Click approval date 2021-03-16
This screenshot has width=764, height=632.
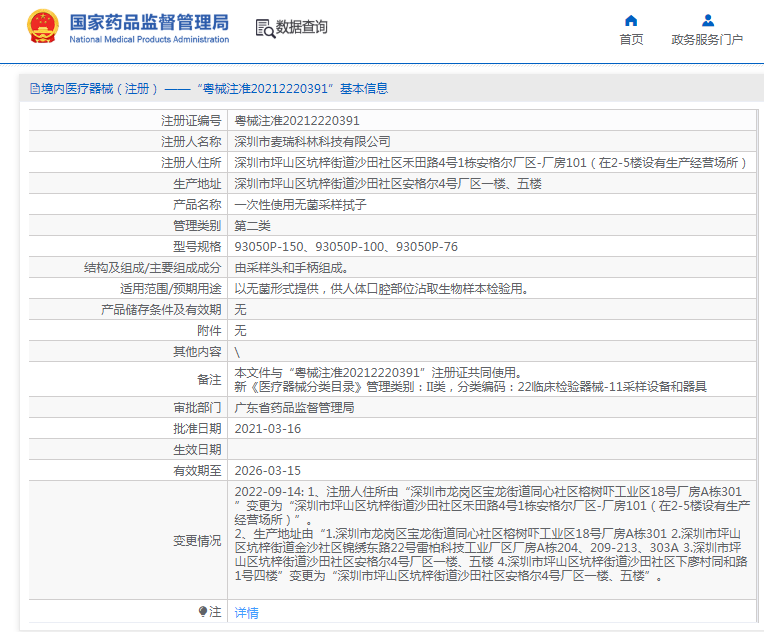pyautogui.click(x=267, y=429)
